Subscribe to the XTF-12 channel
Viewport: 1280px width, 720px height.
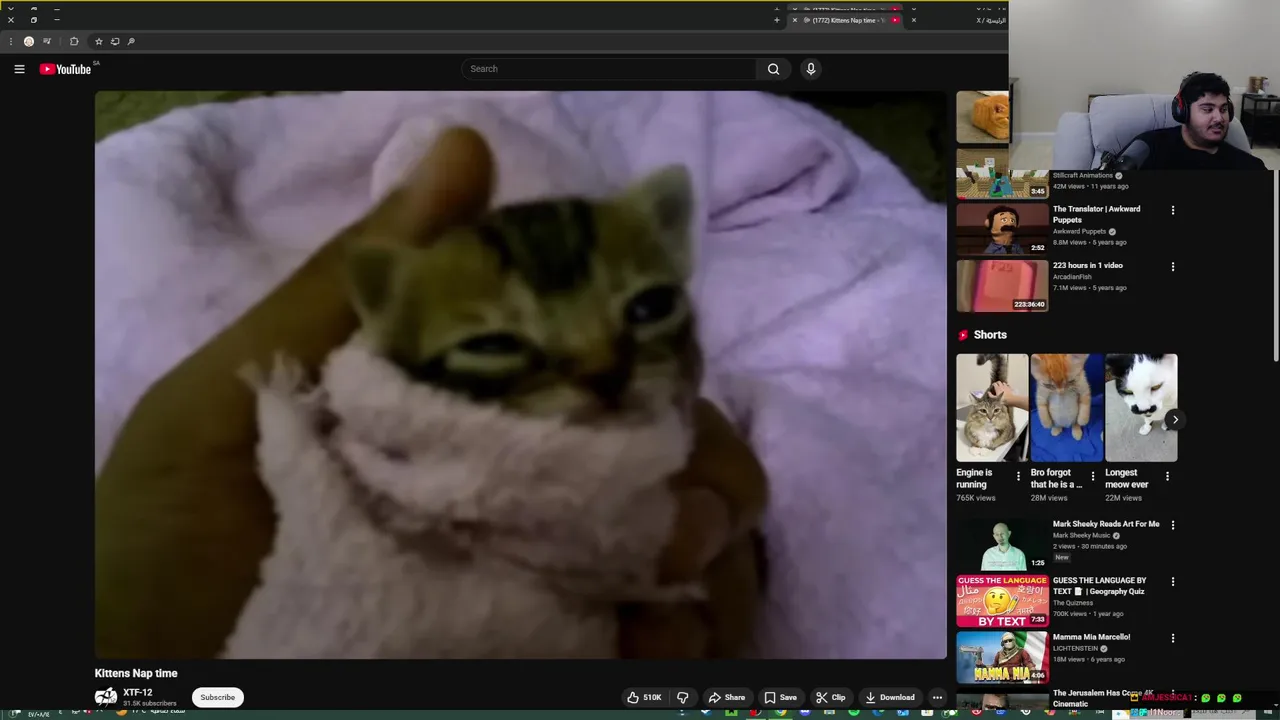pos(217,697)
